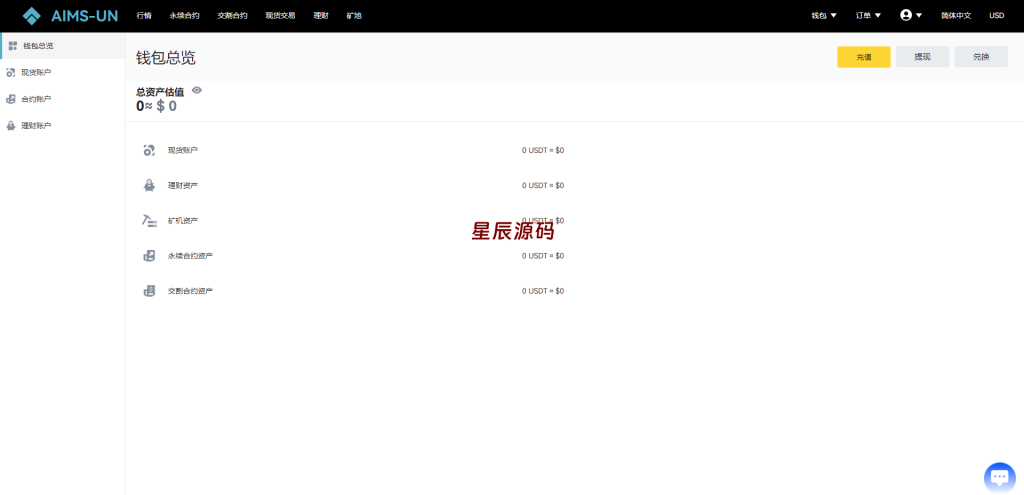The height and width of the screenshot is (495, 1024).
Task: Open 矿池 in the top navigation
Action: (354, 16)
